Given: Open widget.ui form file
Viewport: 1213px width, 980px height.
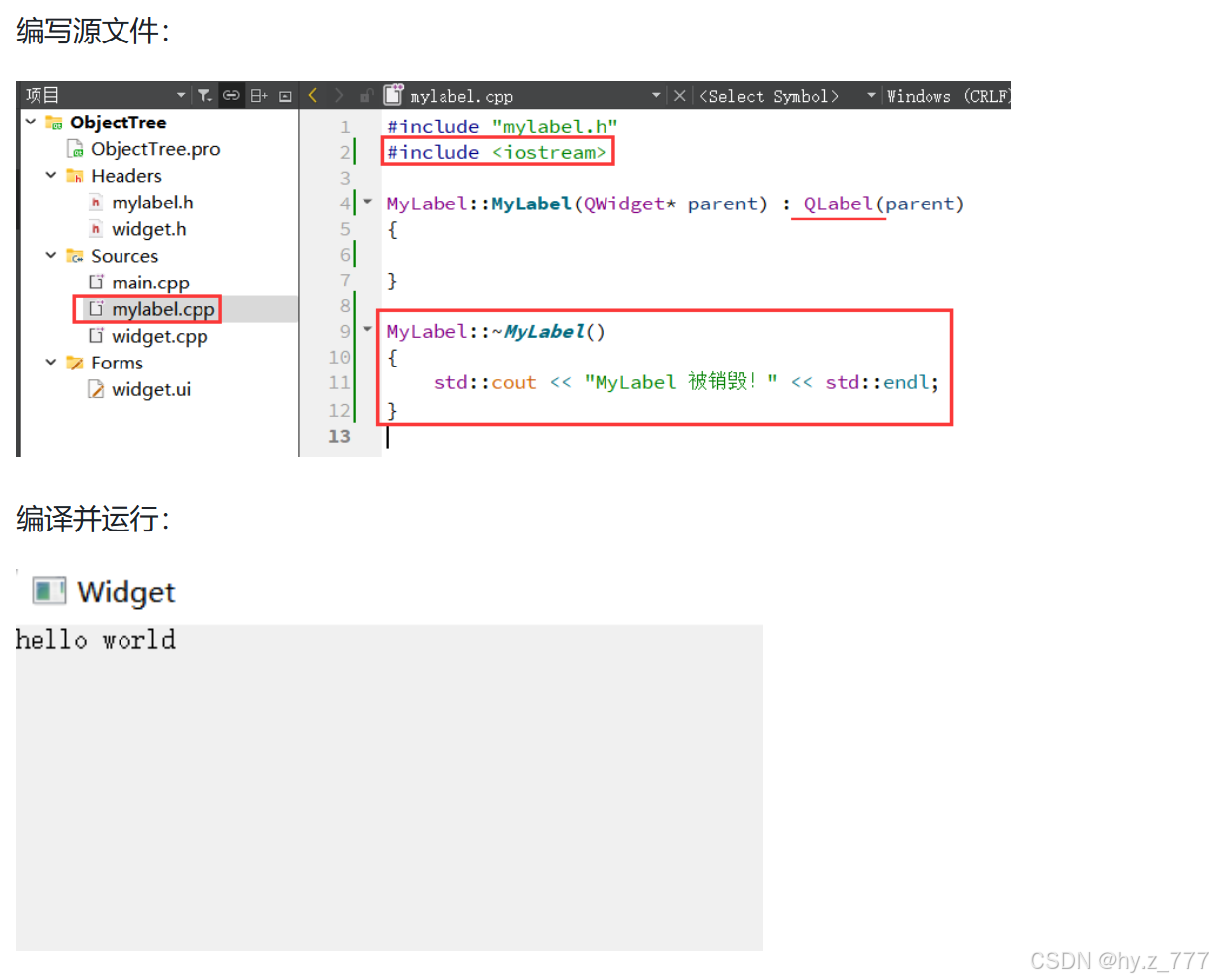Looking at the screenshot, I should point(151,389).
